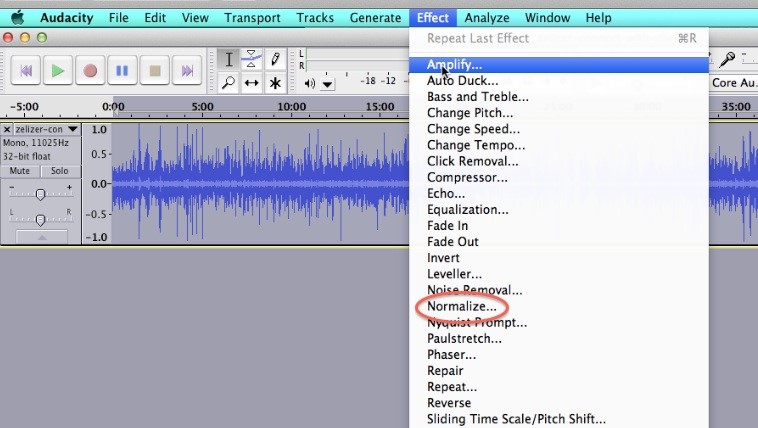Choose Equalization... effect
The height and width of the screenshot is (428, 758).
pyautogui.click(x=559, y=210)
